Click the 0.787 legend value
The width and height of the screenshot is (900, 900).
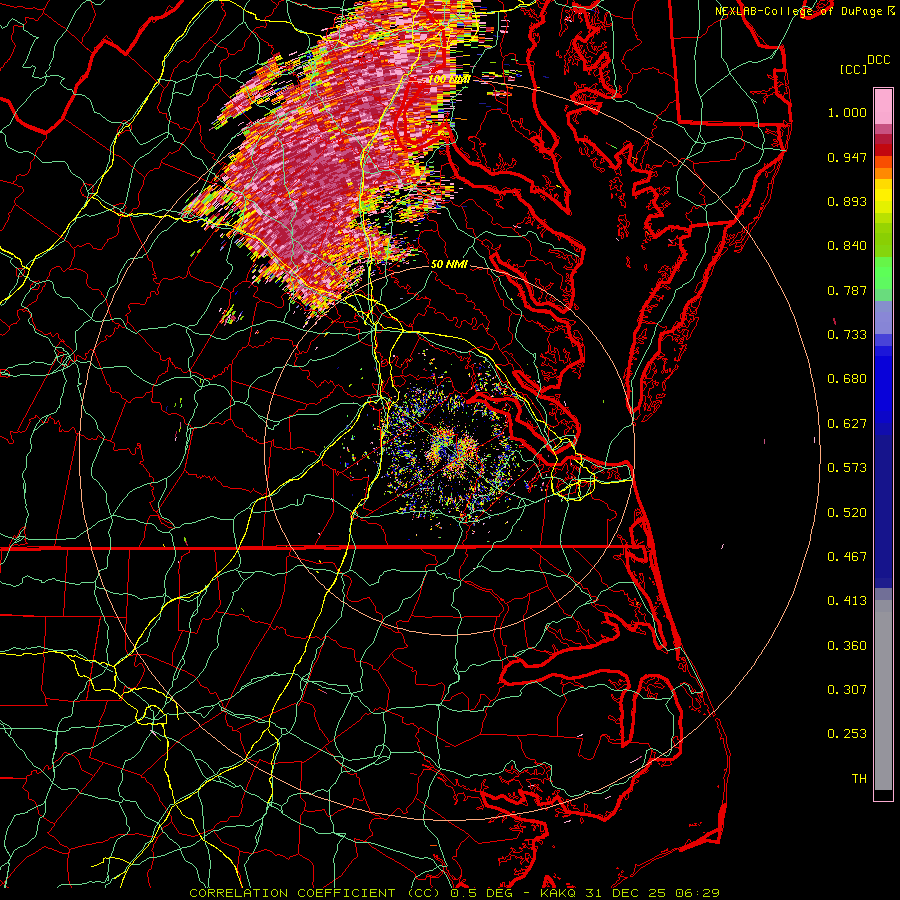[x=847, y=290]
